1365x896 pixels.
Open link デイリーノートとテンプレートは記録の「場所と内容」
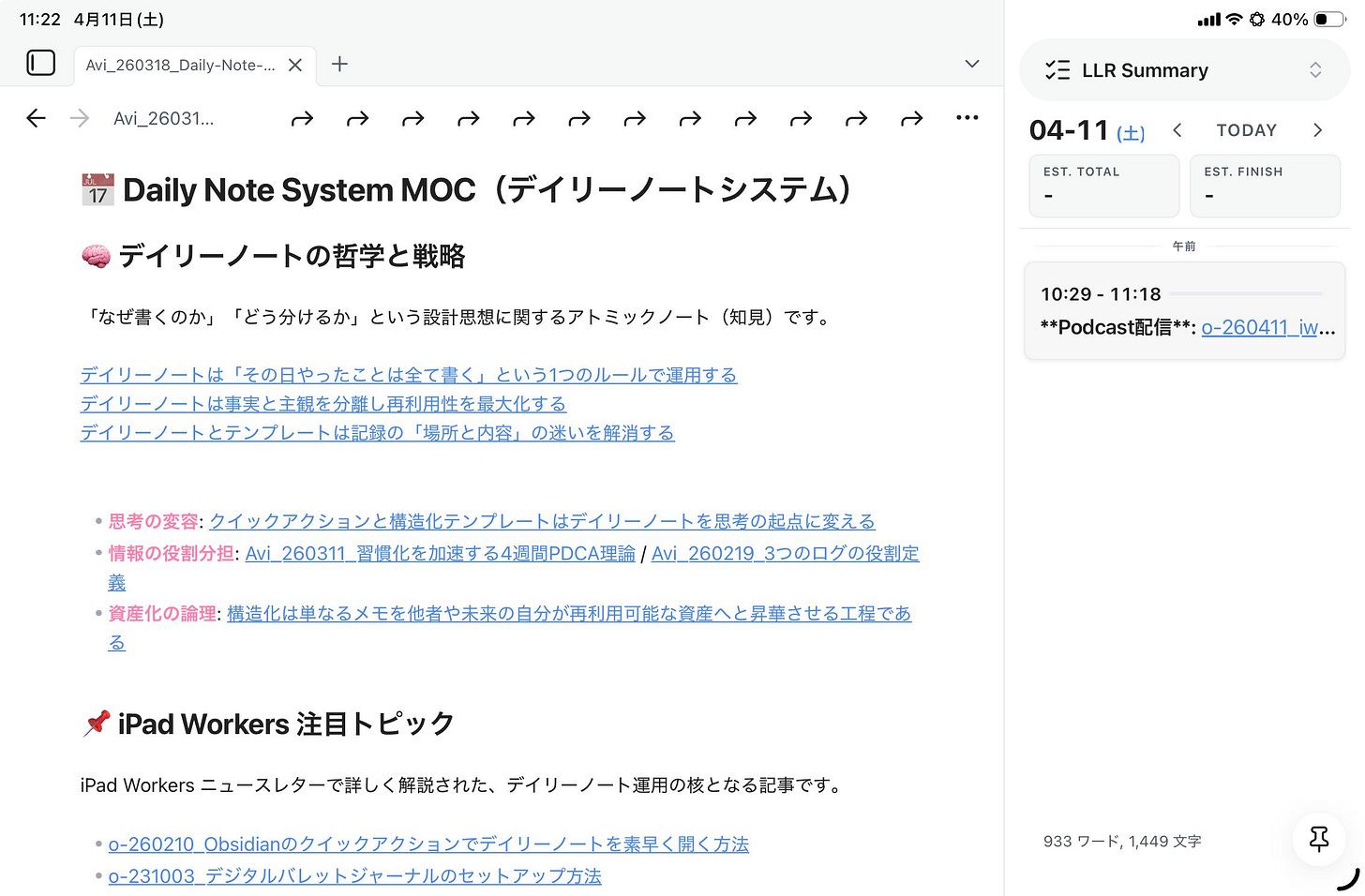click(378, 433)
